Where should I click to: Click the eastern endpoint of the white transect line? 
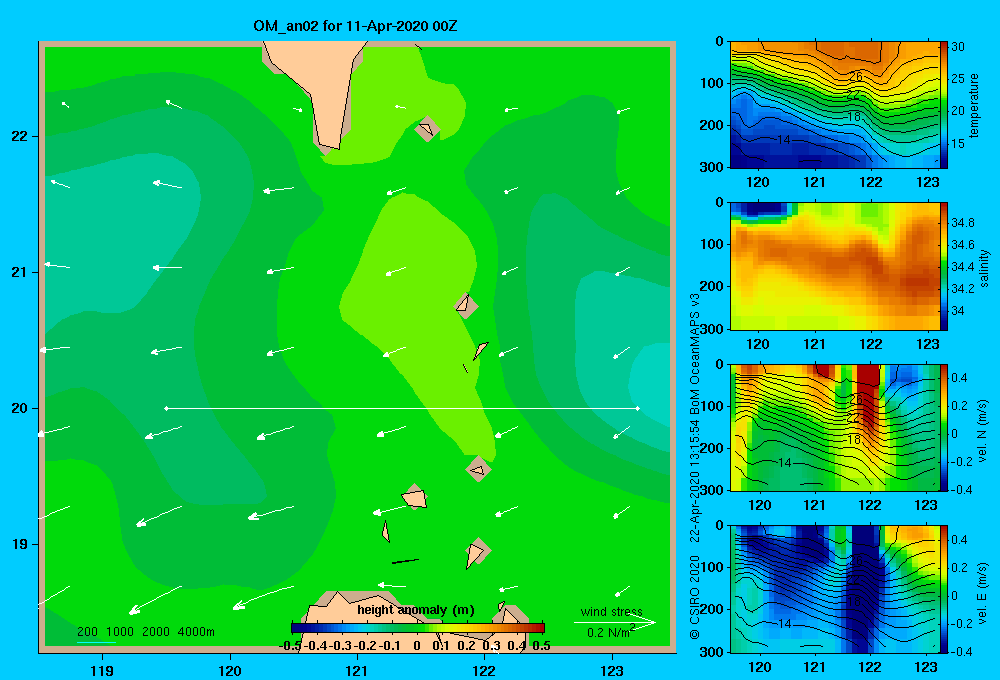[x=638, y=408]
